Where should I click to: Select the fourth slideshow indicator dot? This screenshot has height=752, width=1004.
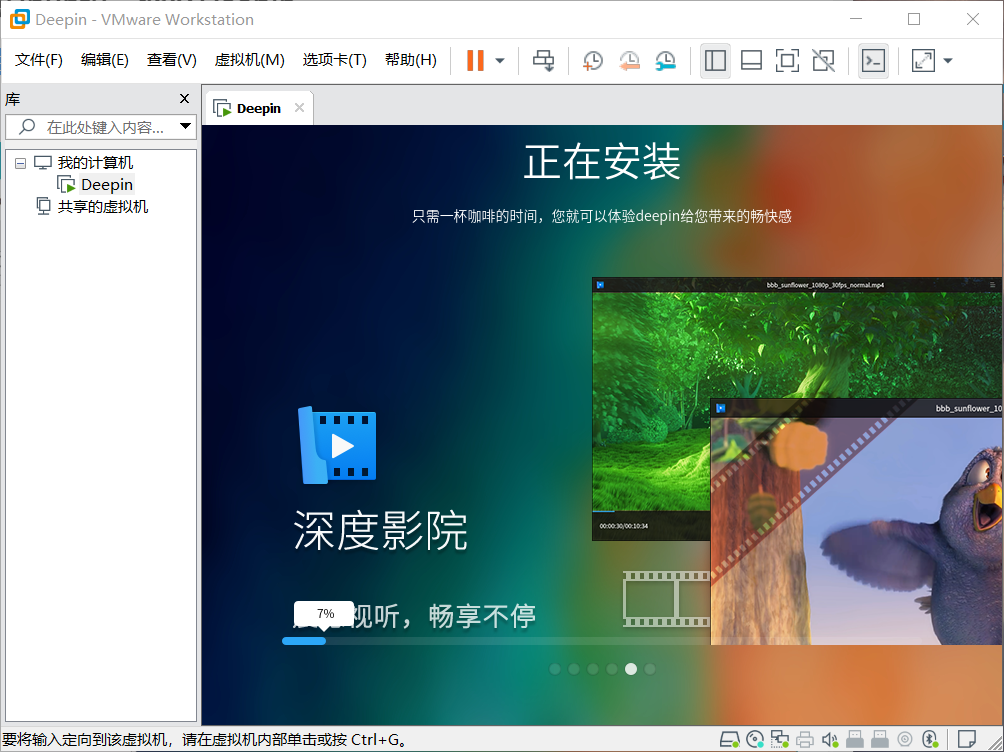pos(612,669)
